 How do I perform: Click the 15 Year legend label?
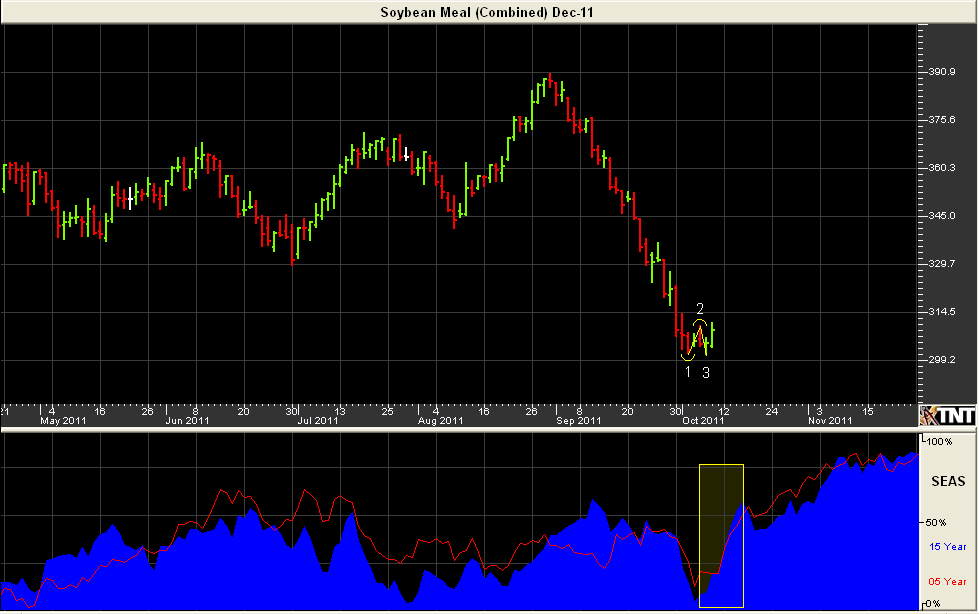[948, 547]
